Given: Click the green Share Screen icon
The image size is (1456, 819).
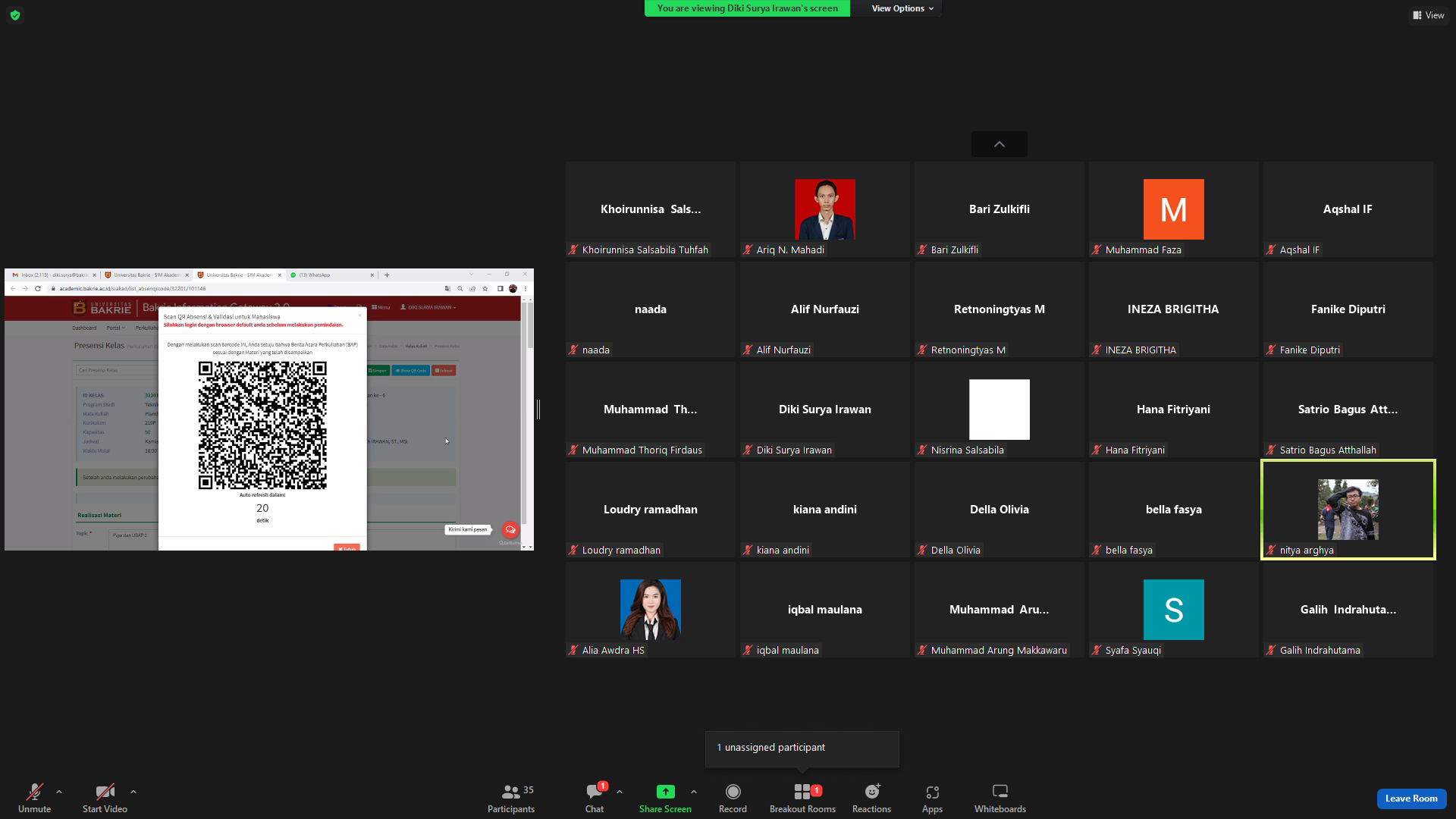Looking at the screenshot, I should click(665, 792).
